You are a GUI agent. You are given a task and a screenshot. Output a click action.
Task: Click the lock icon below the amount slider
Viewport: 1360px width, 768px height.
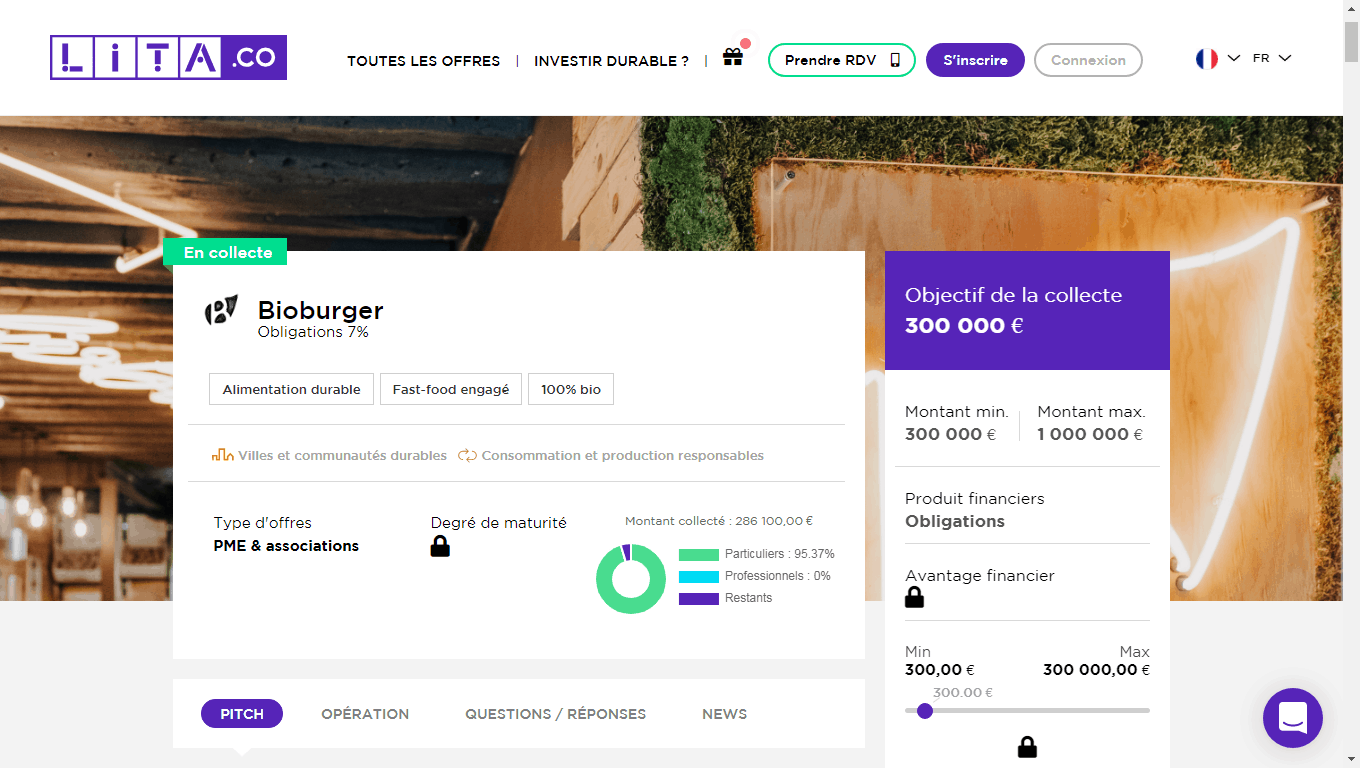pos(1027,747)
